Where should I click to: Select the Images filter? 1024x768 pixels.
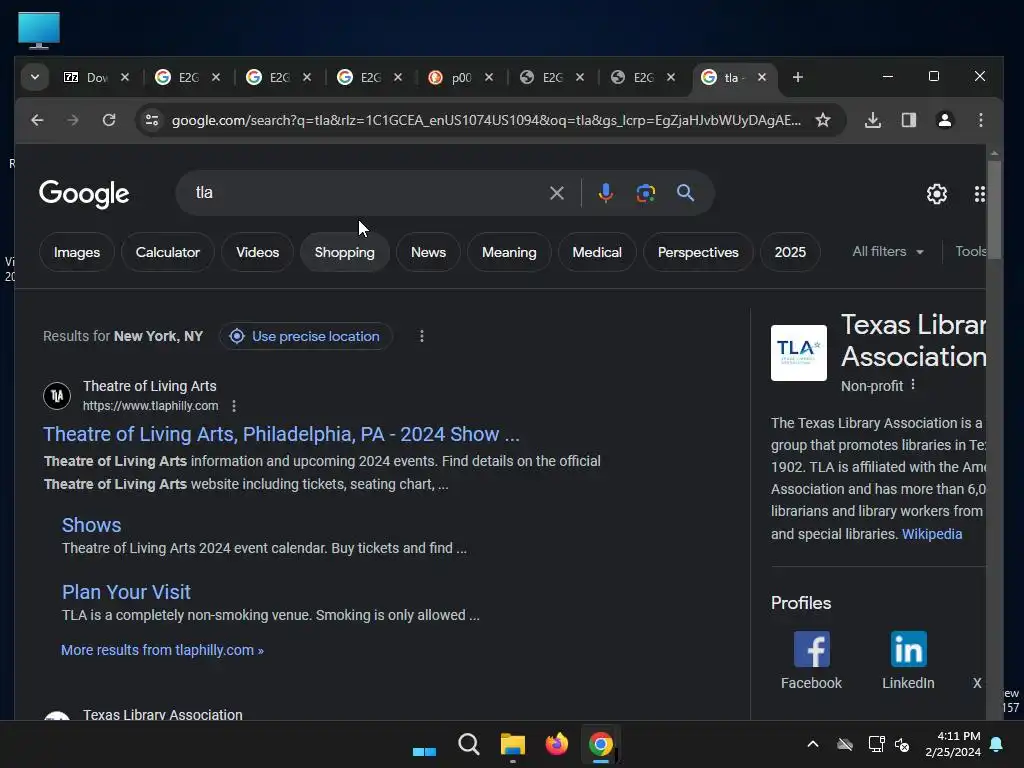pyautogui.click(x=77, y=252)
